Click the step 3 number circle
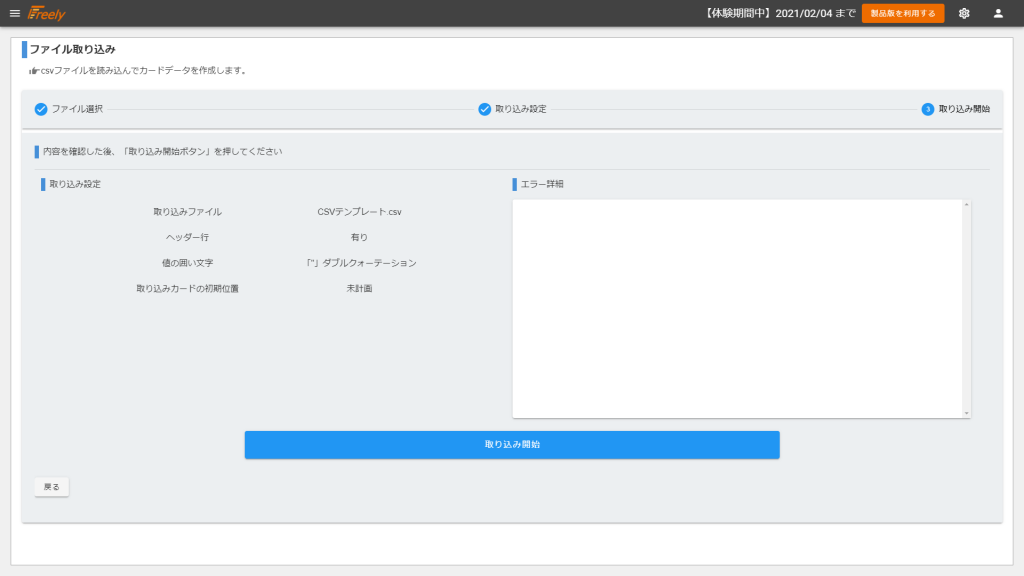This screenshot has width=1024, height=576. click(x=928, y=109)
